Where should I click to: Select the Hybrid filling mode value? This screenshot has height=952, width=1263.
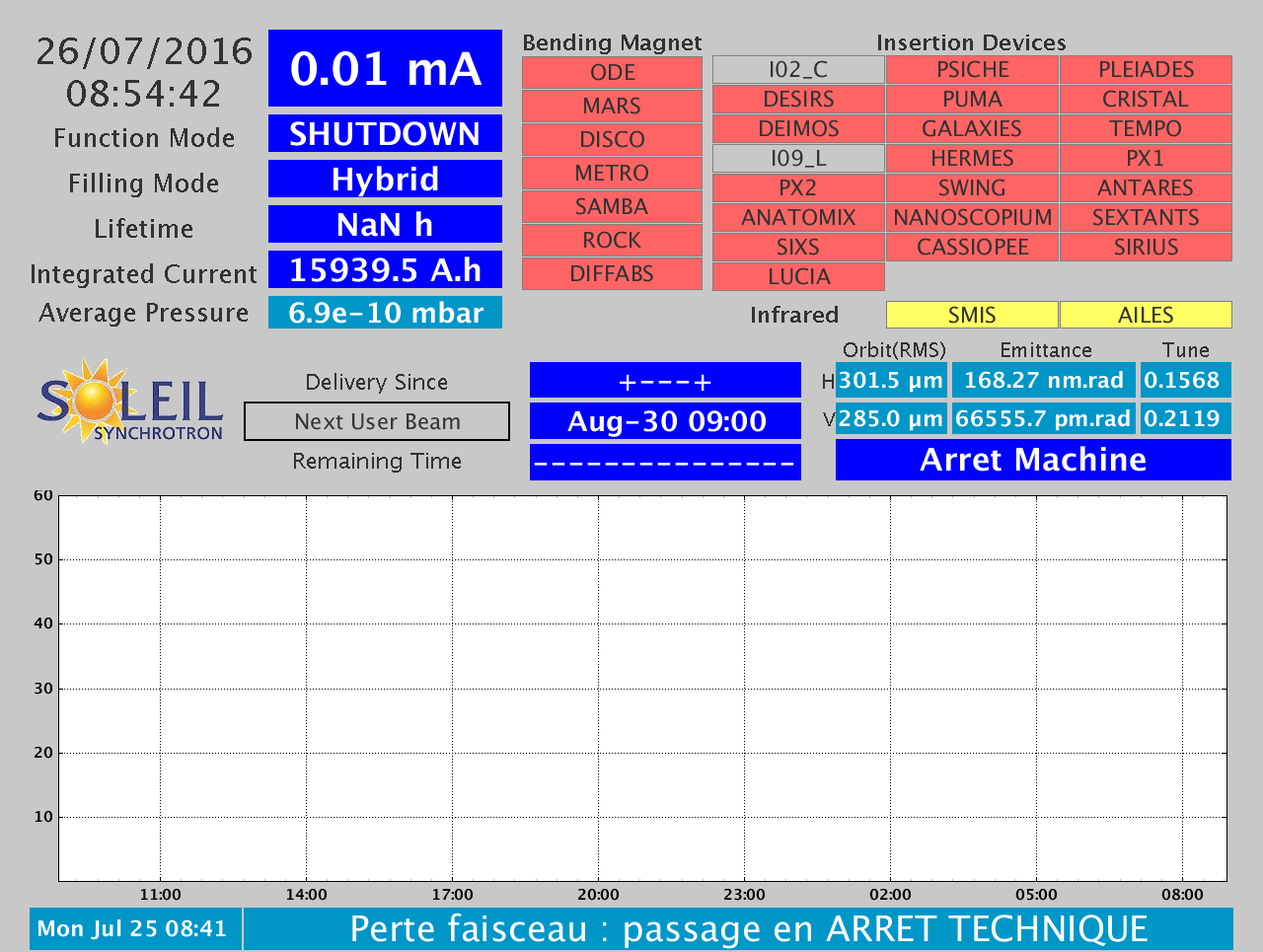(x=385, y=179)
